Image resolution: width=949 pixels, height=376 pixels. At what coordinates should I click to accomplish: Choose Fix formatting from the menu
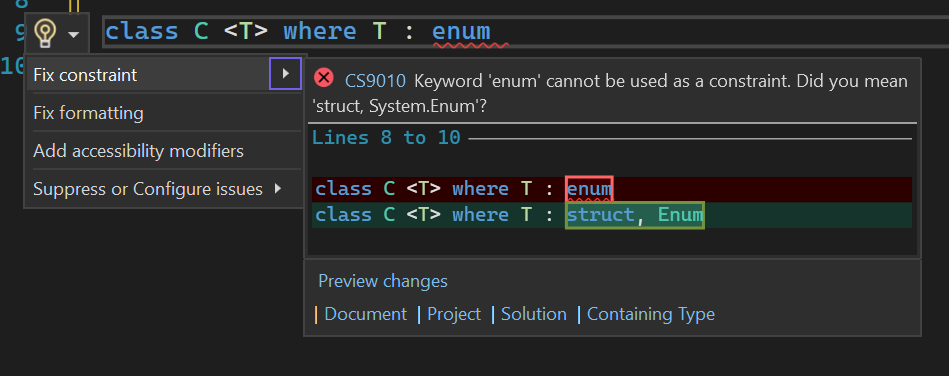tap(164, 113)
